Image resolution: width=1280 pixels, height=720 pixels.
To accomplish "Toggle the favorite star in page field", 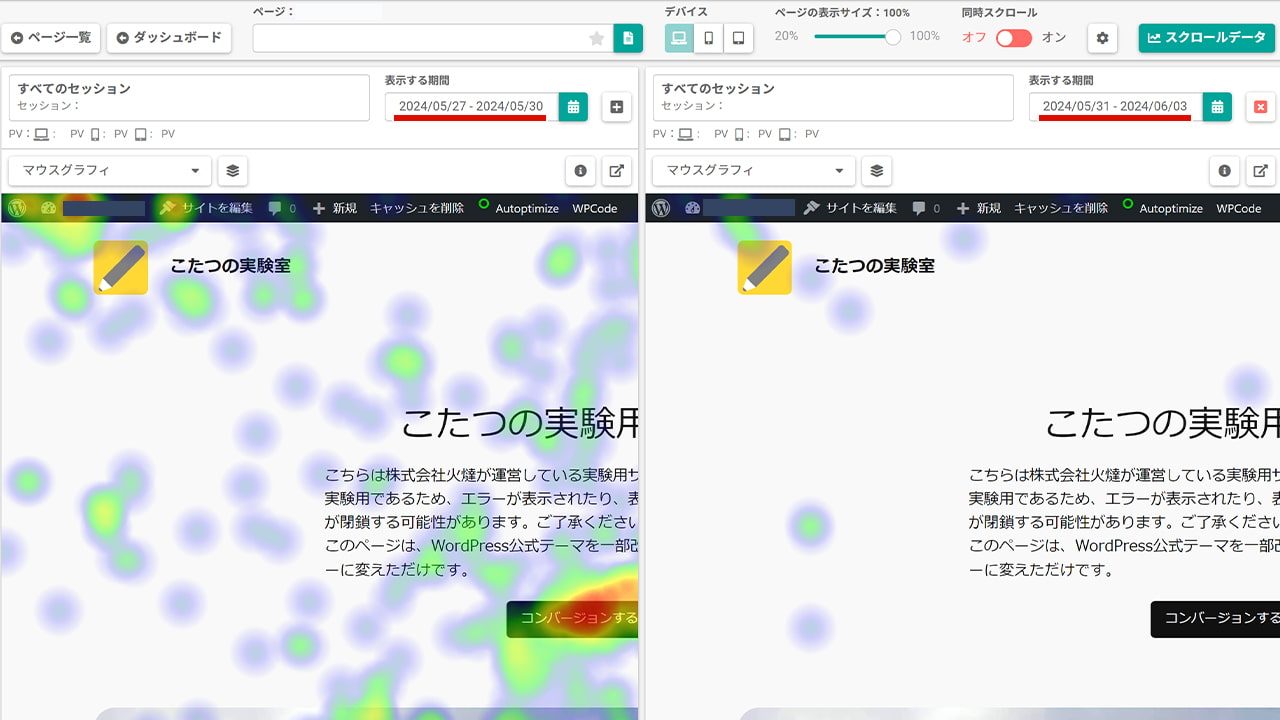I will (x=597, y=39).
